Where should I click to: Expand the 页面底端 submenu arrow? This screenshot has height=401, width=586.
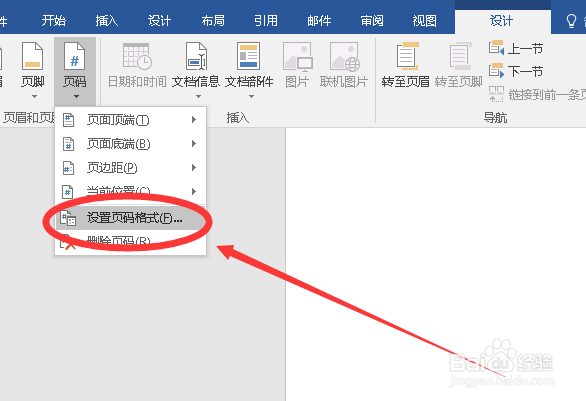194,144
